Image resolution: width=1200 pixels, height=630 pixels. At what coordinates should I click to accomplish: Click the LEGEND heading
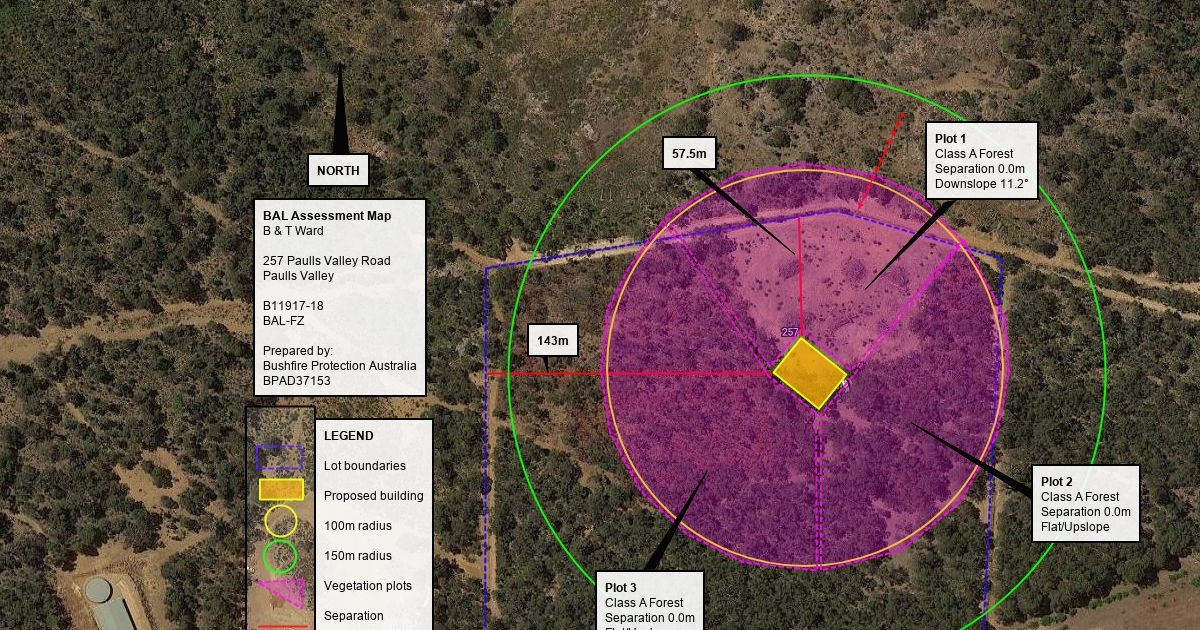pos(349,436)
